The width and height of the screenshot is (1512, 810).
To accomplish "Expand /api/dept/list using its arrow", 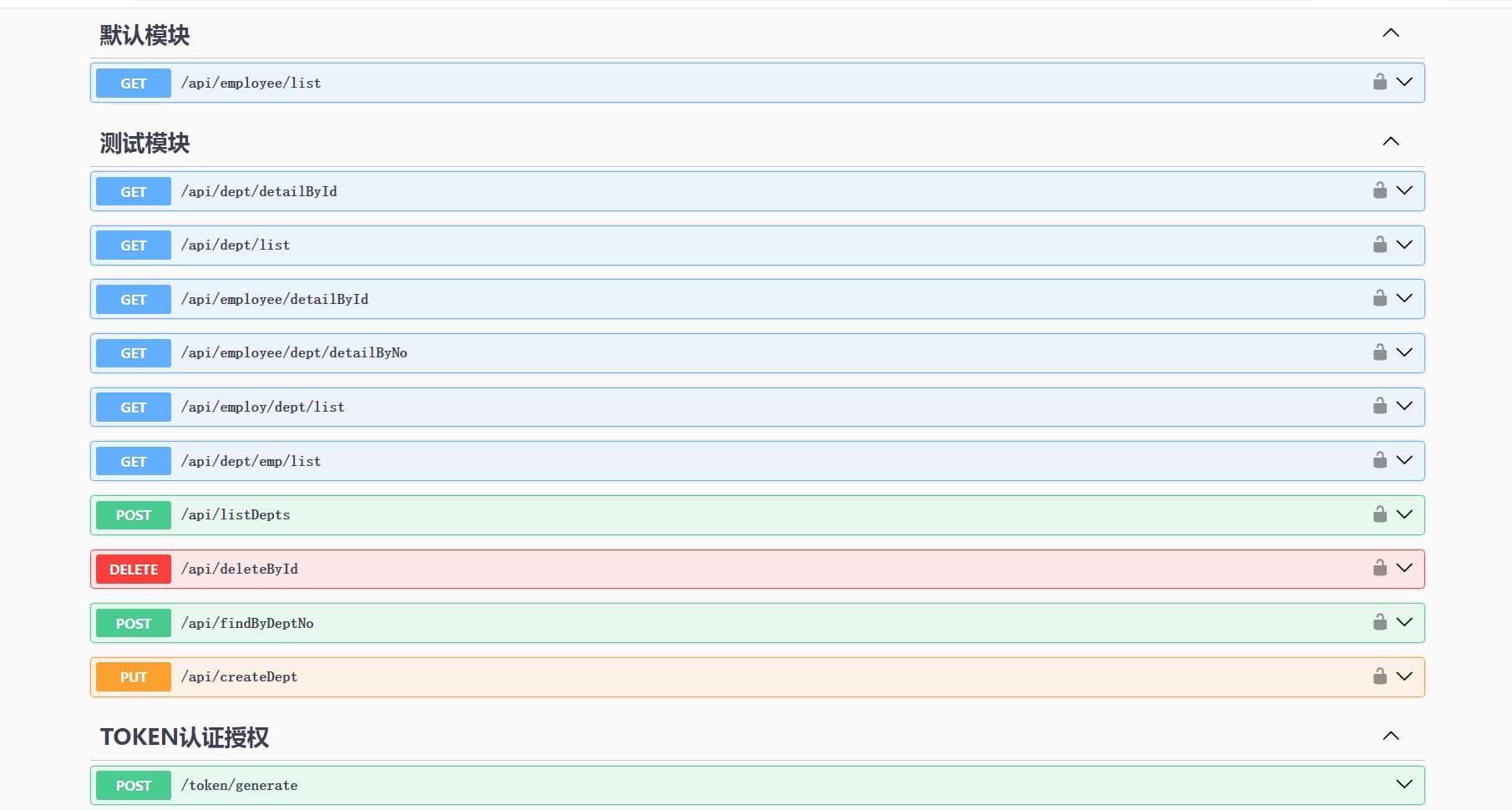I will pyautogui.click(x=1404, y=245).
